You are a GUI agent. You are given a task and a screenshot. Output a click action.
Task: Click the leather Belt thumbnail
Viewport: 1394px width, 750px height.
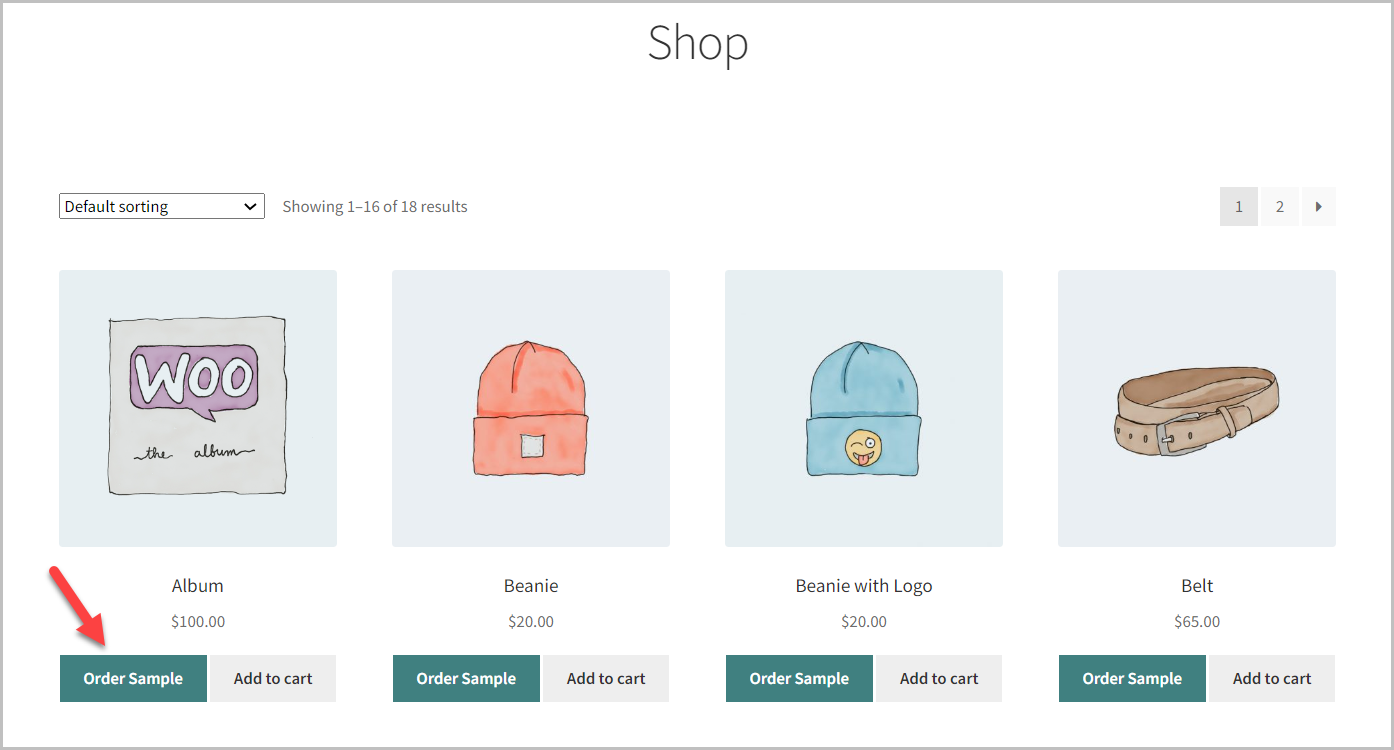(1196, 407)
